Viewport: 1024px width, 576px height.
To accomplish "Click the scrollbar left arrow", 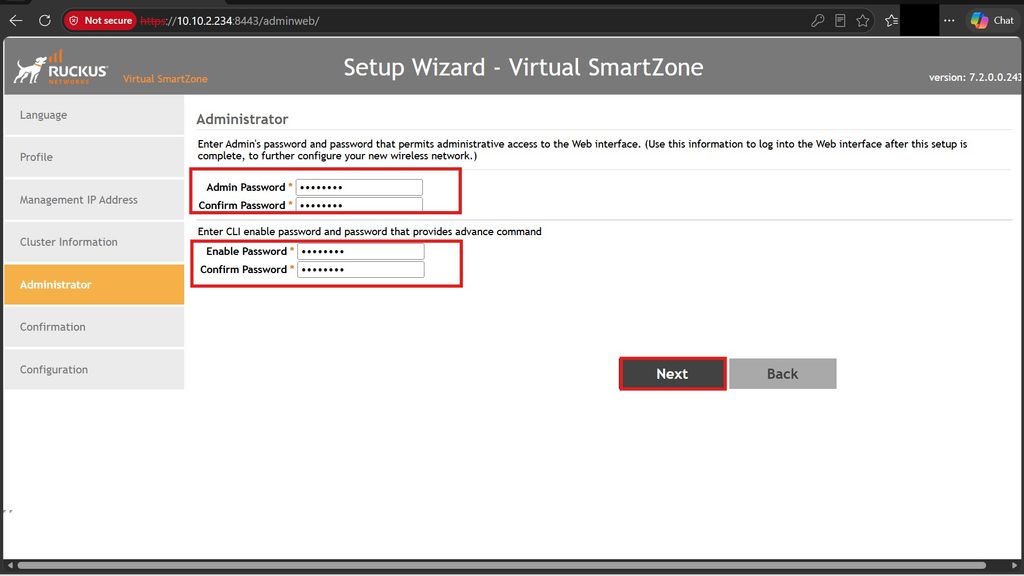I will (10, 566).
